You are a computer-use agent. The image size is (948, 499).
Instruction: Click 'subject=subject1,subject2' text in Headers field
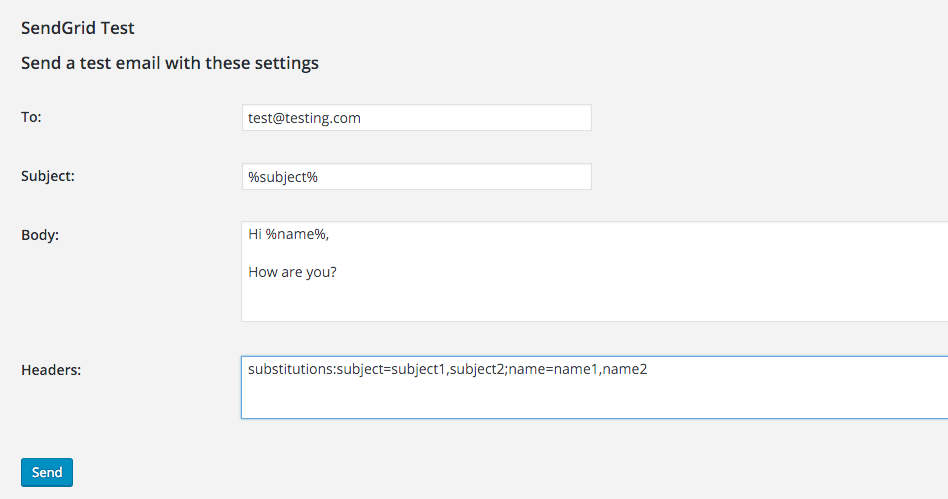[420, 370]
